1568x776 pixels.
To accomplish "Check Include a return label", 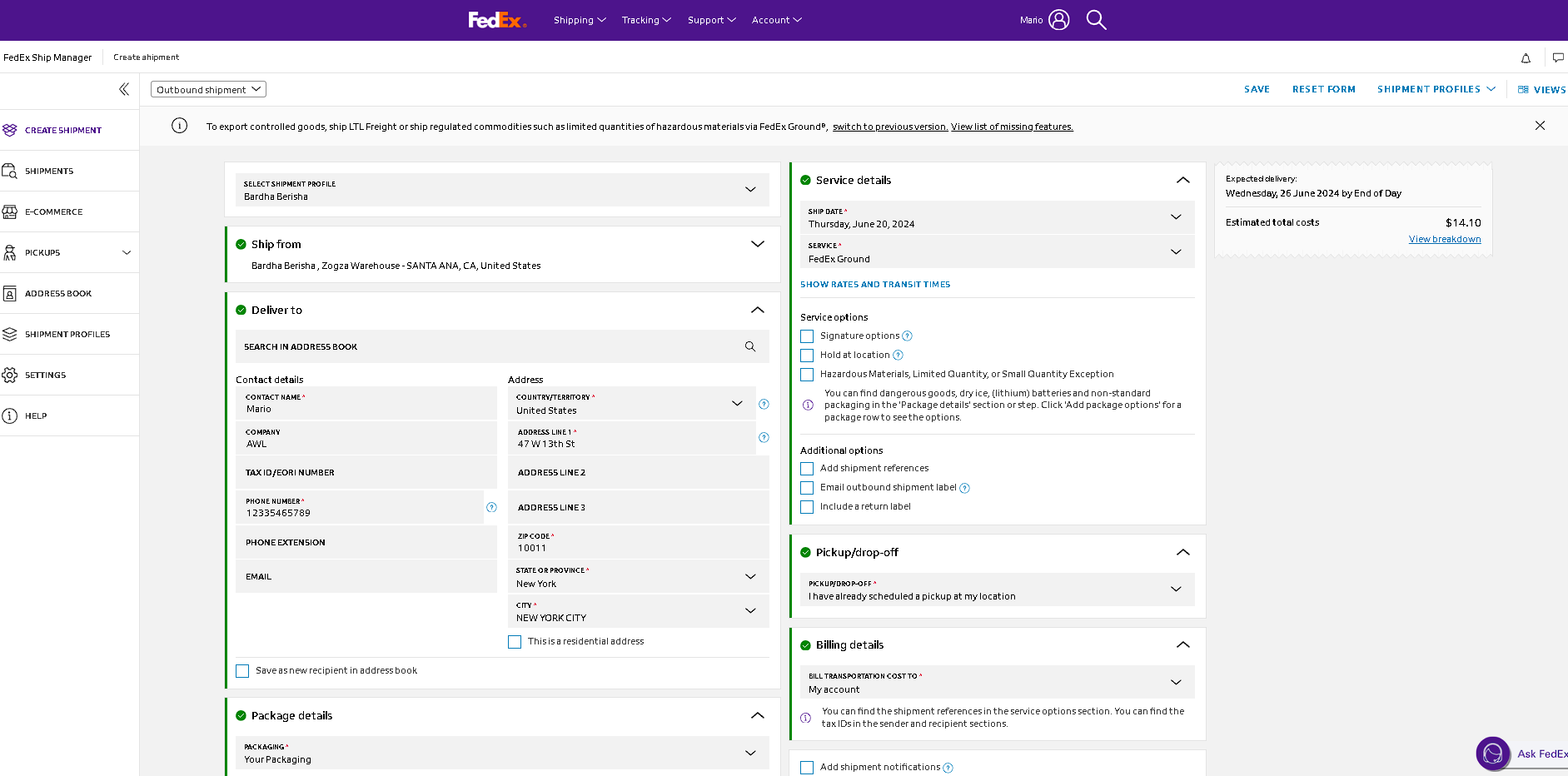I will 807,507.
